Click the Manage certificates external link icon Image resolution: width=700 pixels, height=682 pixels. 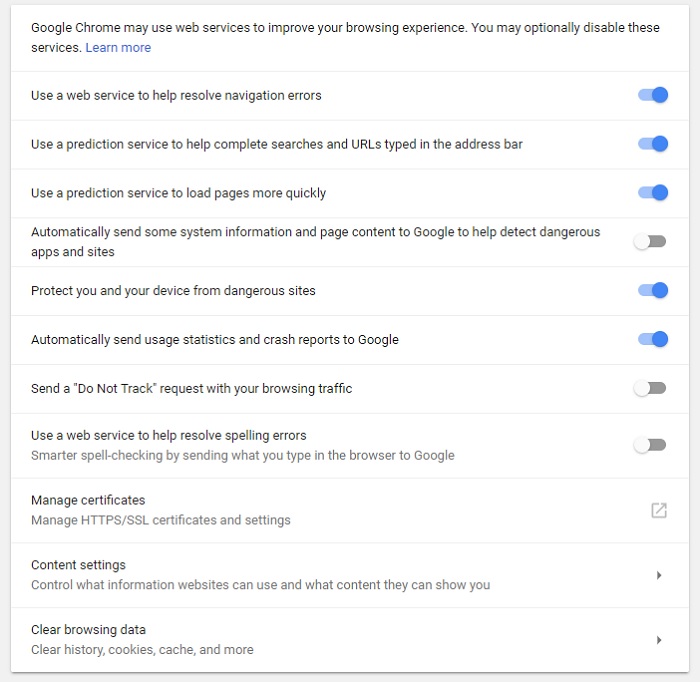tap(659, 510)
